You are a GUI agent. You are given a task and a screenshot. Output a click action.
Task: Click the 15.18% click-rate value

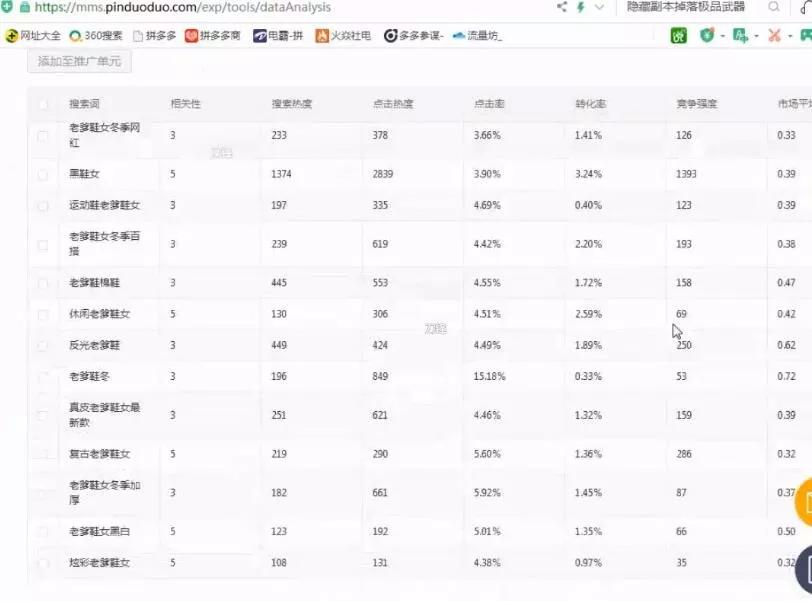489,376
